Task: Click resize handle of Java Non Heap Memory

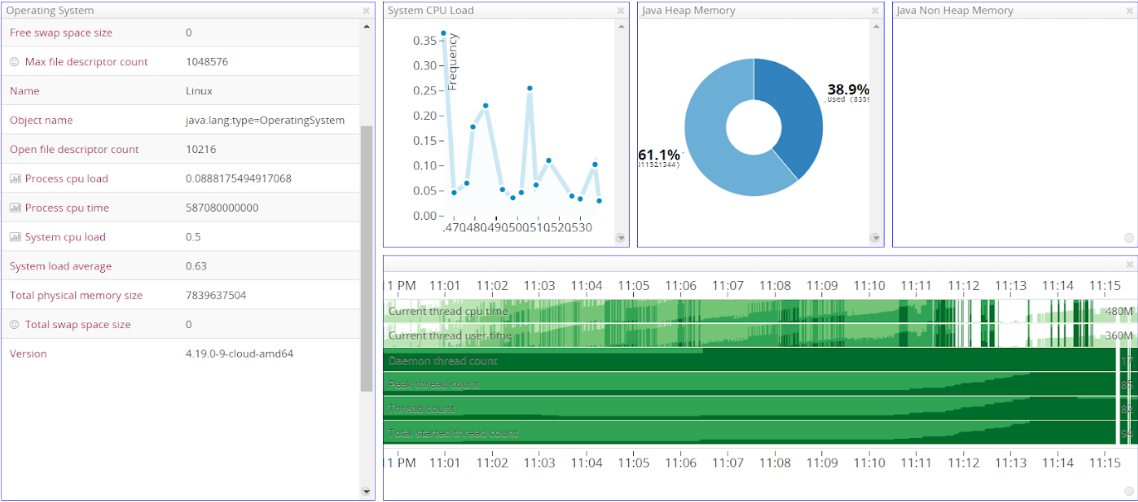Action: coord(1129,238)
